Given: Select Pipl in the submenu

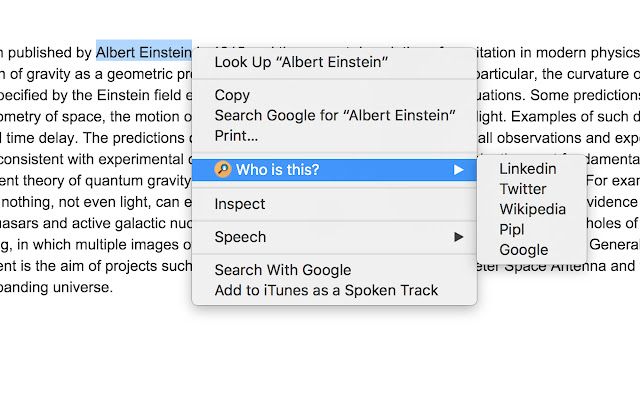Looking at the screenshot, I should tap(512, 229).
